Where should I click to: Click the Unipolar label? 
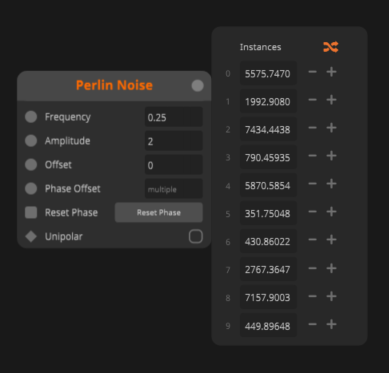tap(64, 237)
